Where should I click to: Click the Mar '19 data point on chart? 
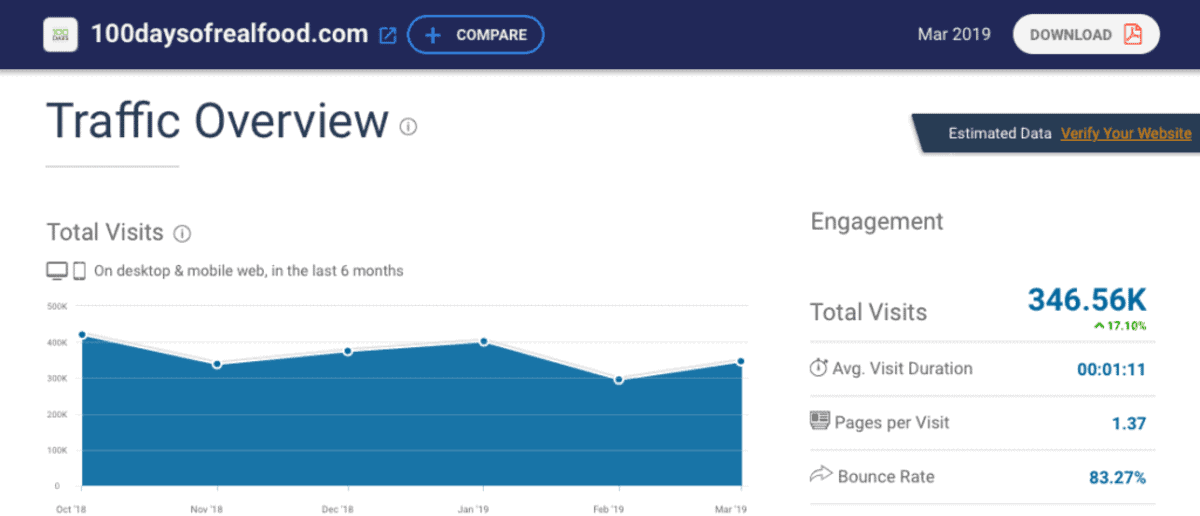click(741, 361)
